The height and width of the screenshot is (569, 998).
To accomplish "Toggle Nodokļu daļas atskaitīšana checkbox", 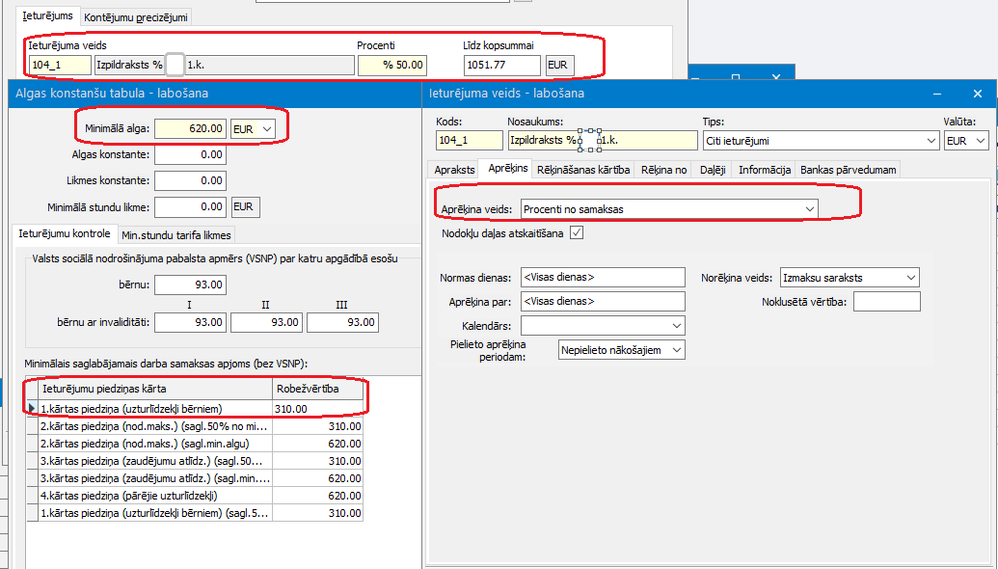I will pyautogui.click(x=576, y=233).
